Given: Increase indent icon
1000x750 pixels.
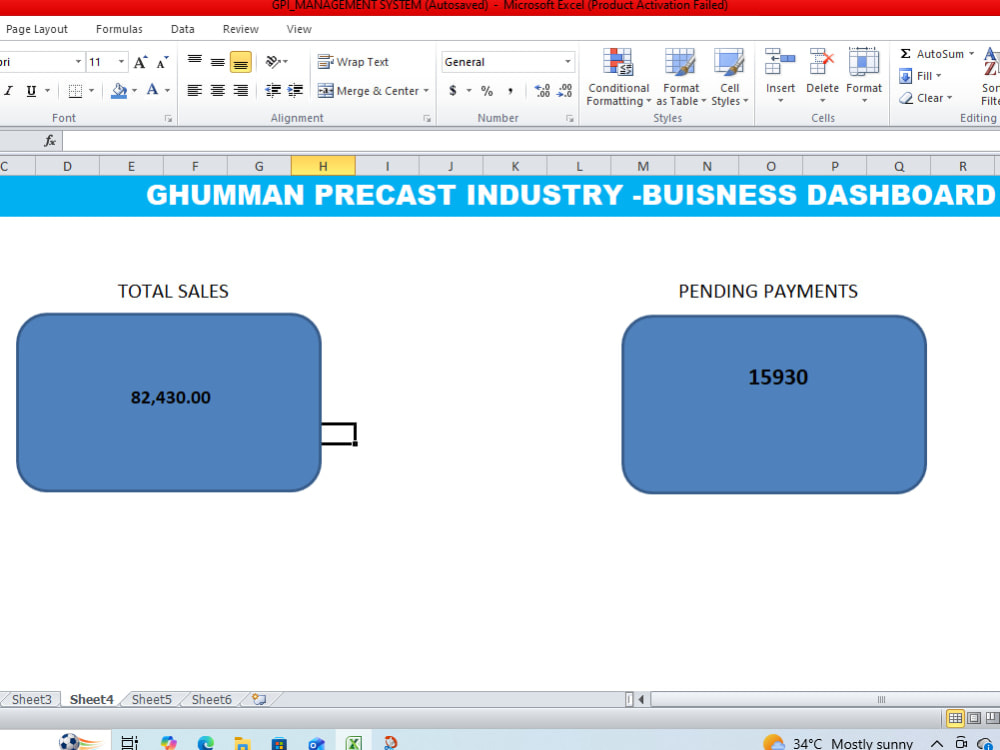Looking at the screenshot, I should pyautogui.click(x=295, y=91).
